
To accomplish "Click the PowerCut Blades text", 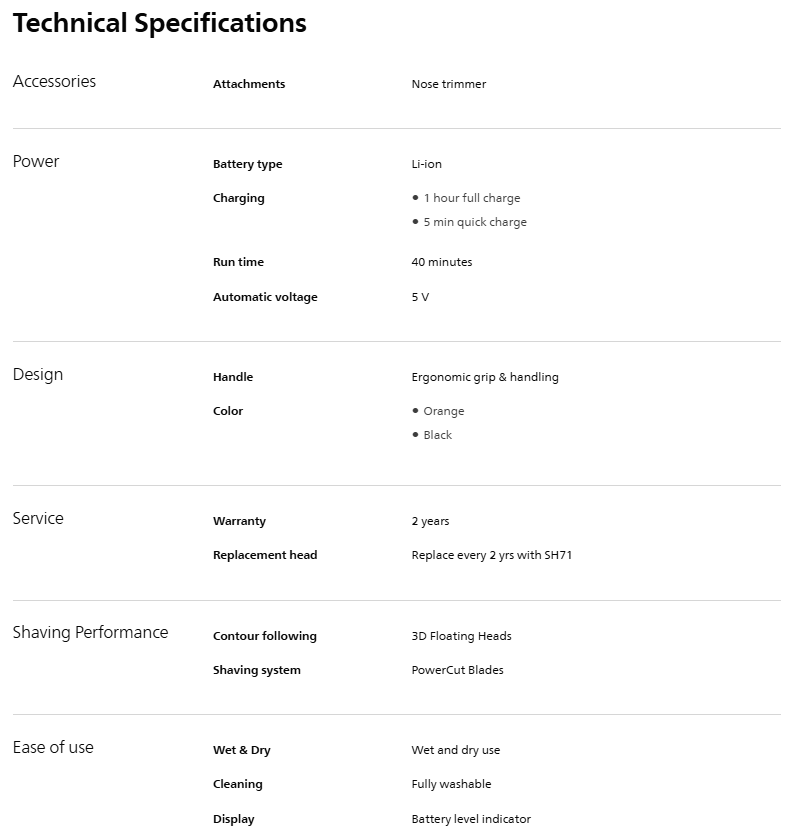I will click(457, 670).
